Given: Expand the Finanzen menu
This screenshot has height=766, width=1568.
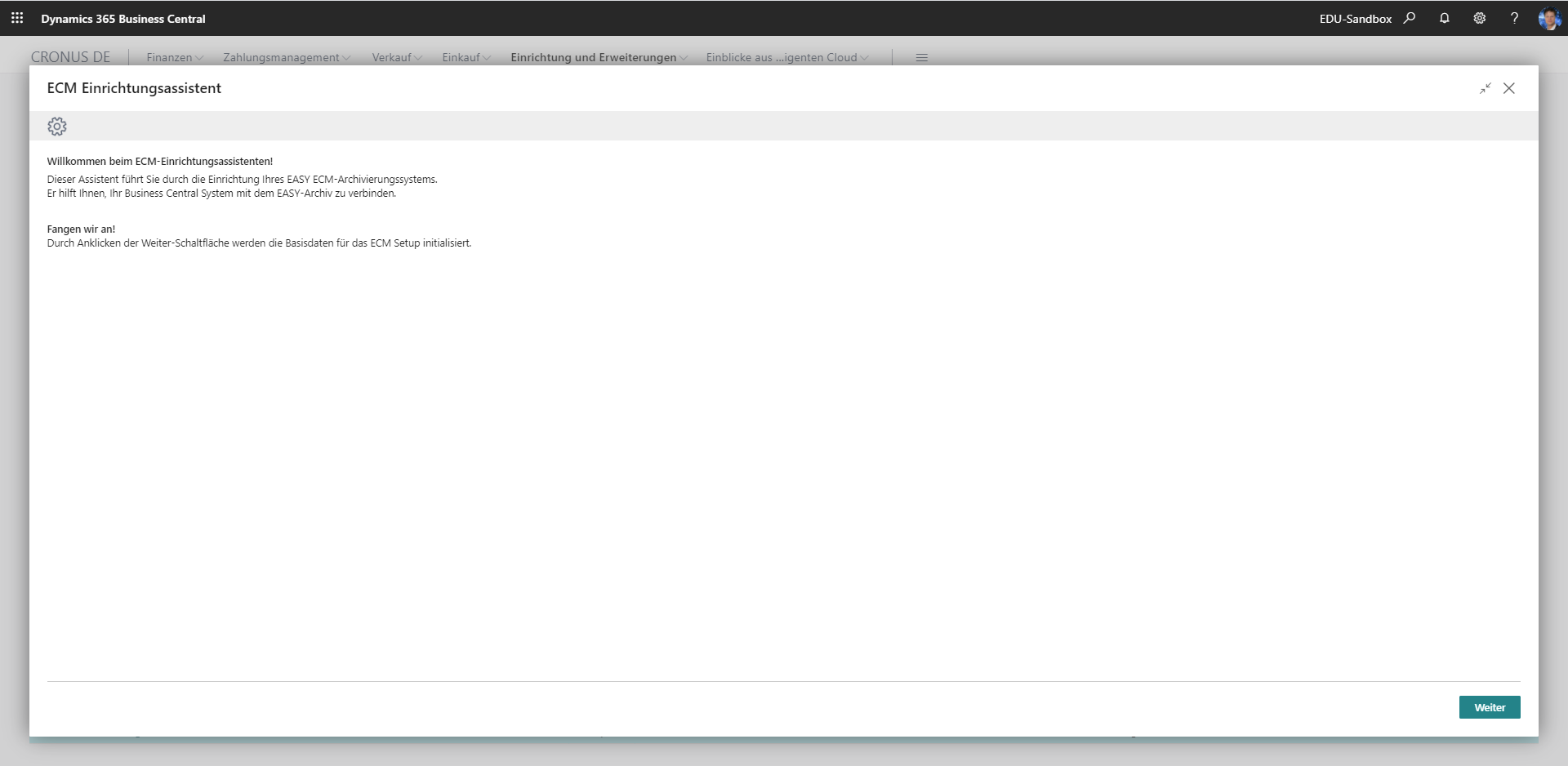Looking at the screenshot, I should click(x=175, y=57).
